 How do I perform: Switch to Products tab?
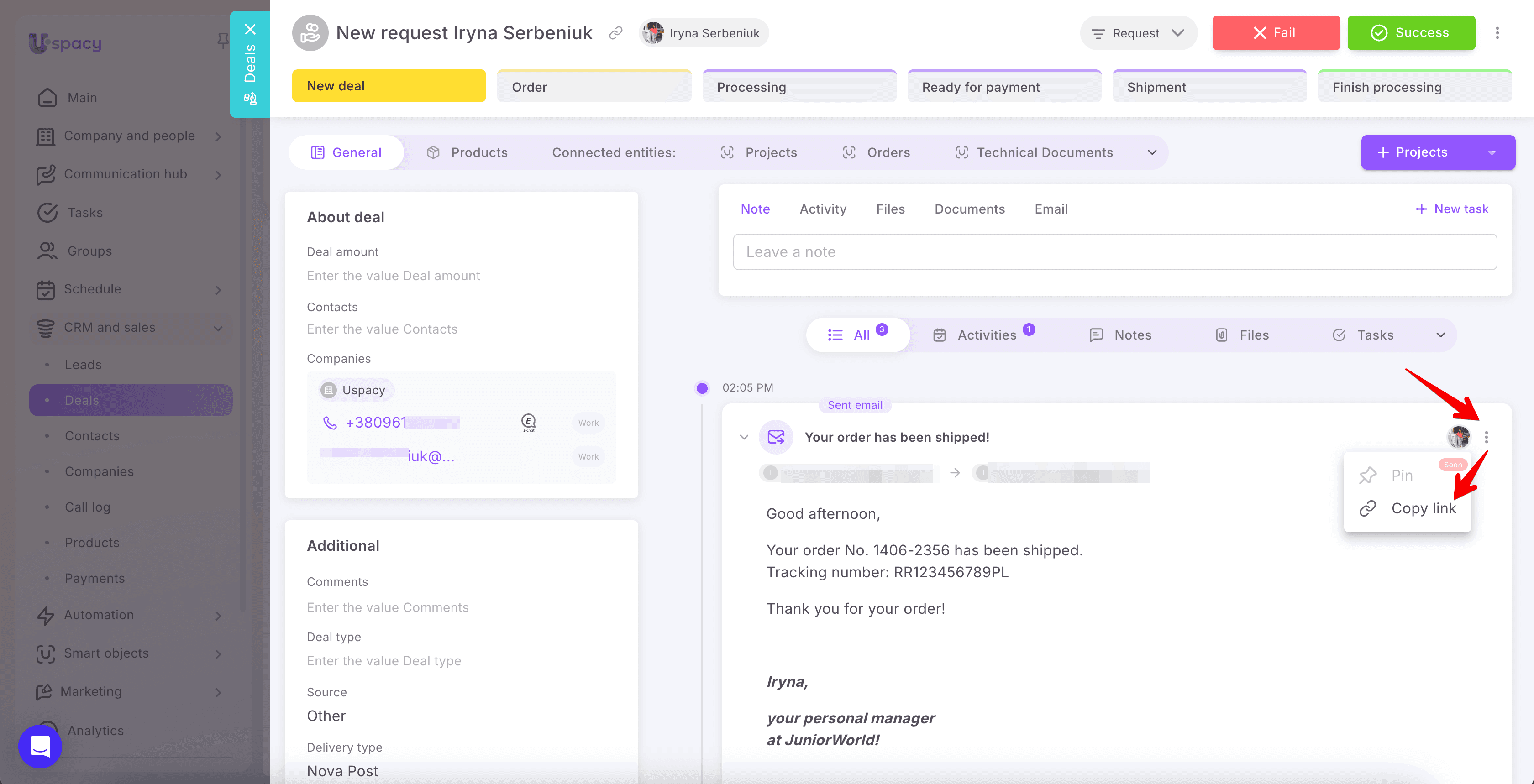point(467,152)
